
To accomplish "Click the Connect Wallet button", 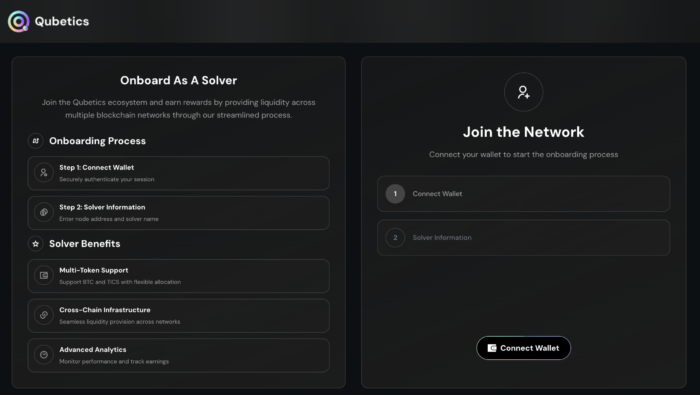I will [x=524, y=348].
